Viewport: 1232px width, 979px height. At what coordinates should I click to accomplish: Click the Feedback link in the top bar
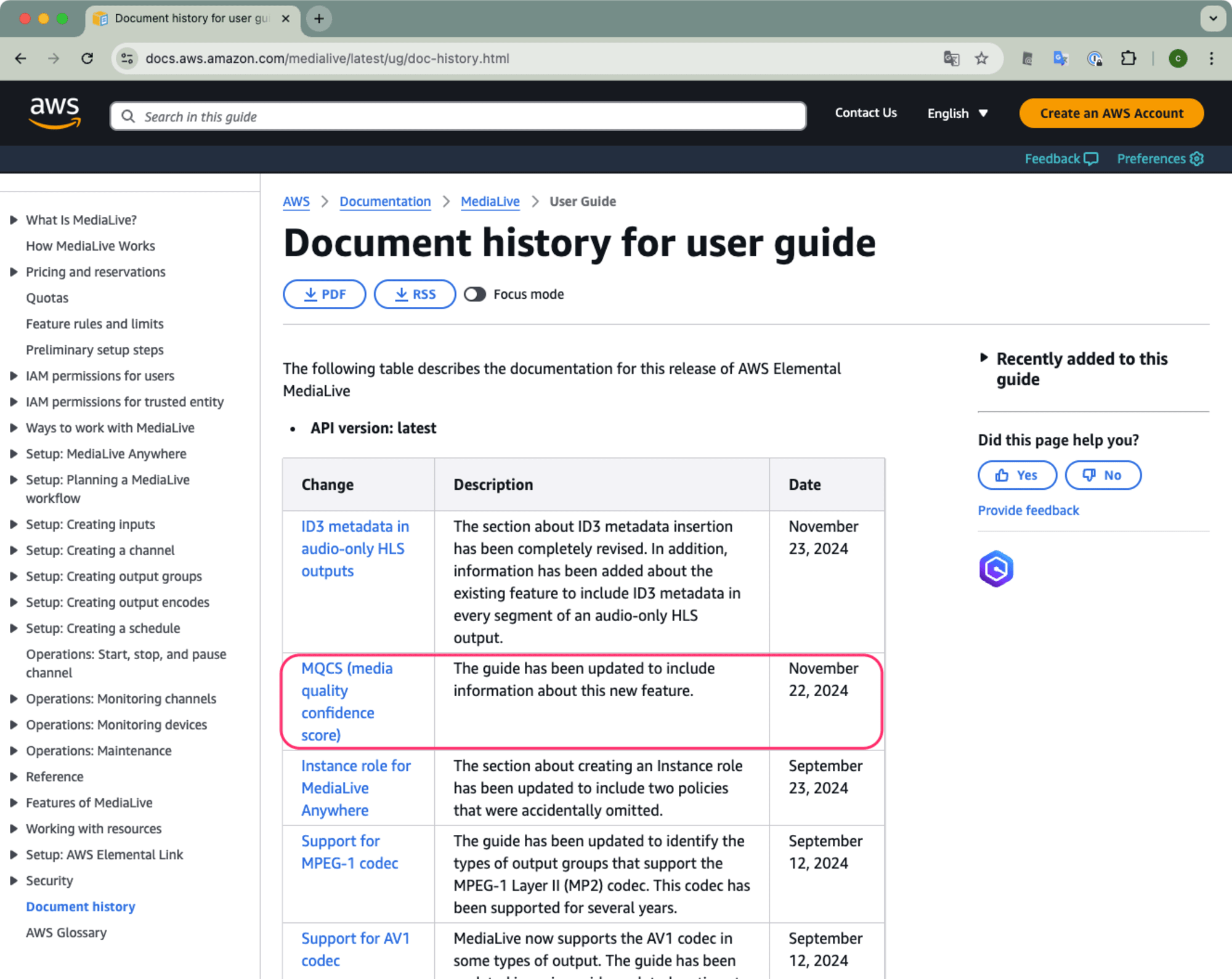coord(1061,159)
